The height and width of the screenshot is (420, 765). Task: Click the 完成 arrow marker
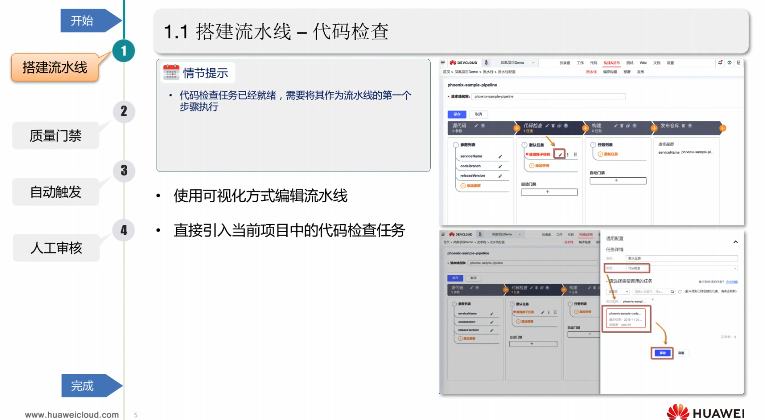[92, 386]
